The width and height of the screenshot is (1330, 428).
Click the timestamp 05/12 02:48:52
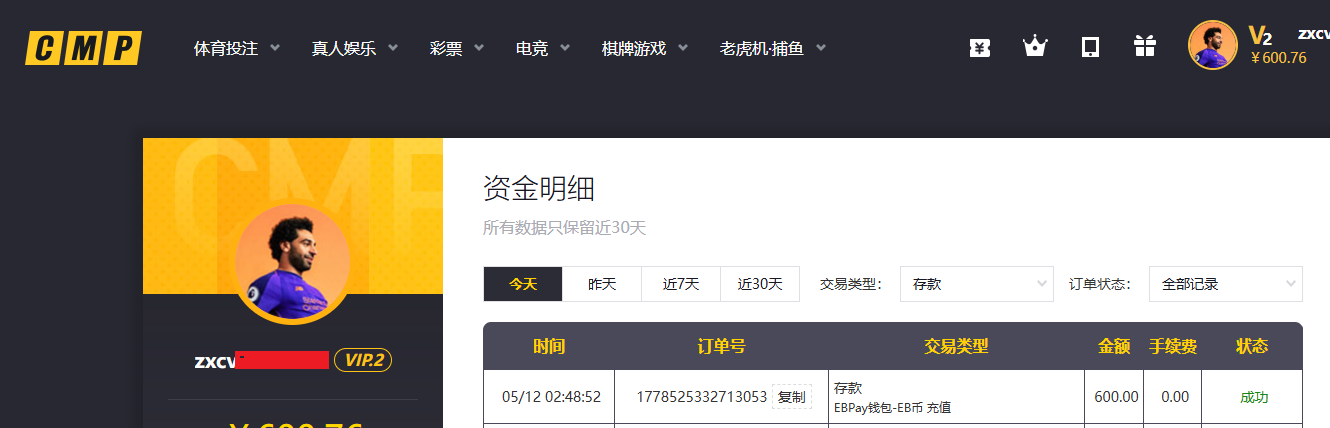click(551, 397)
